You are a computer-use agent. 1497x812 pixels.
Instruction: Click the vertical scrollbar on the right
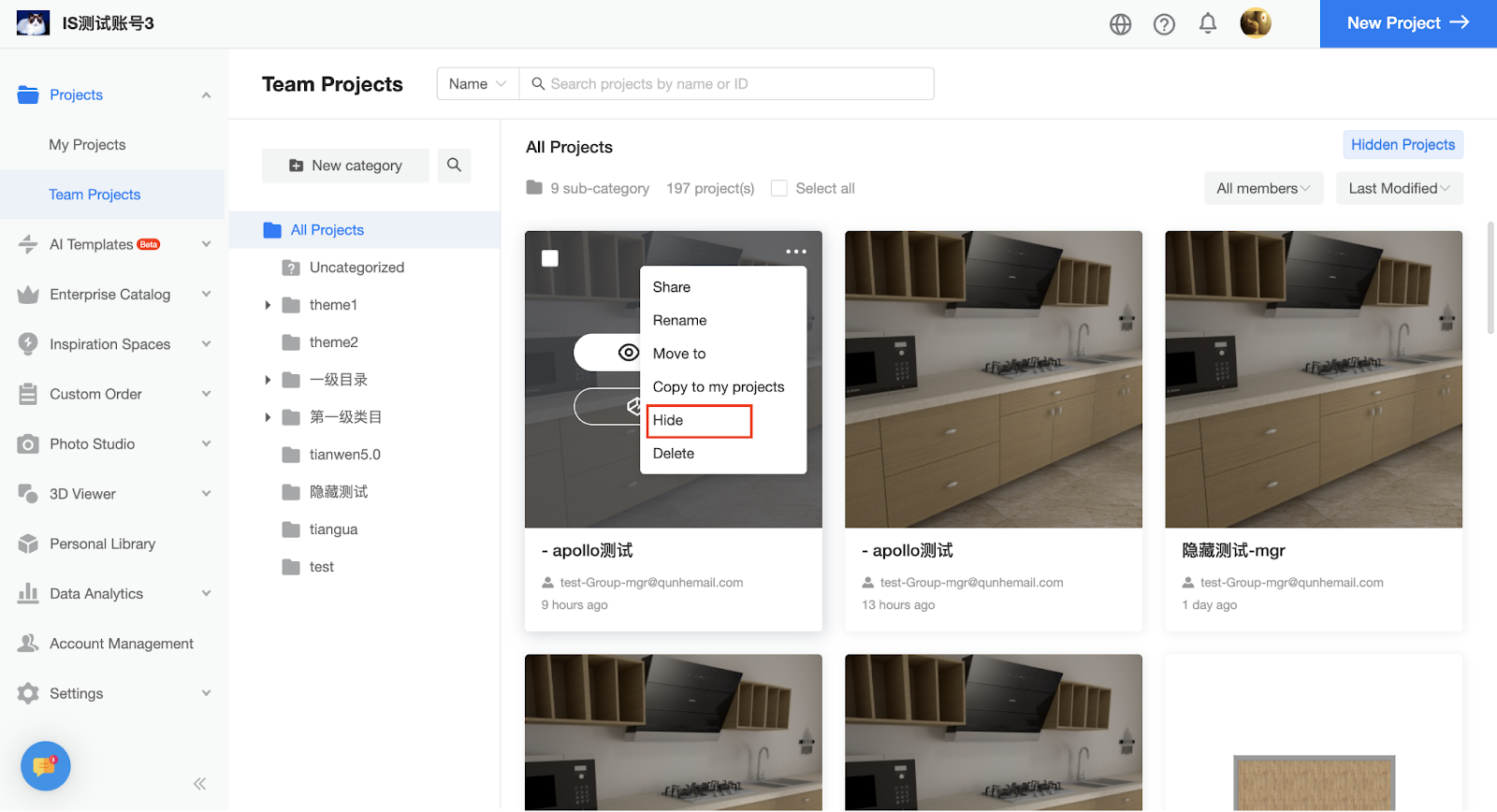coord(1490,278)
